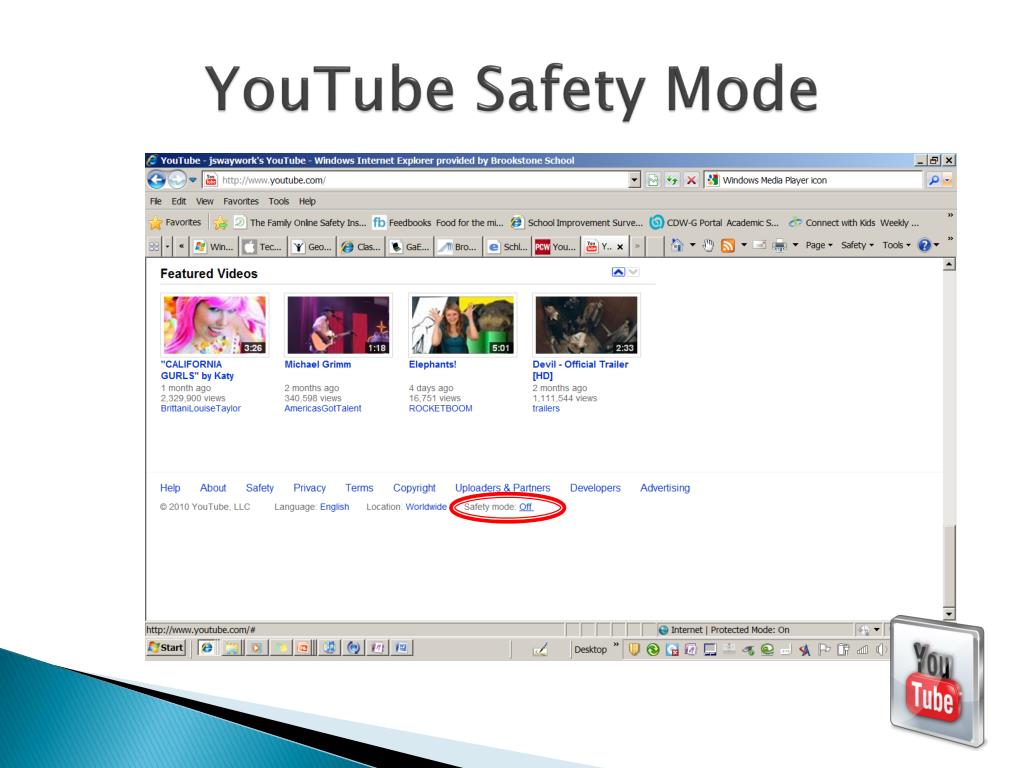Click the Add to Favorites Bar star icon
The height and width of the screenshot is (768, 1024).
point(221,223)
